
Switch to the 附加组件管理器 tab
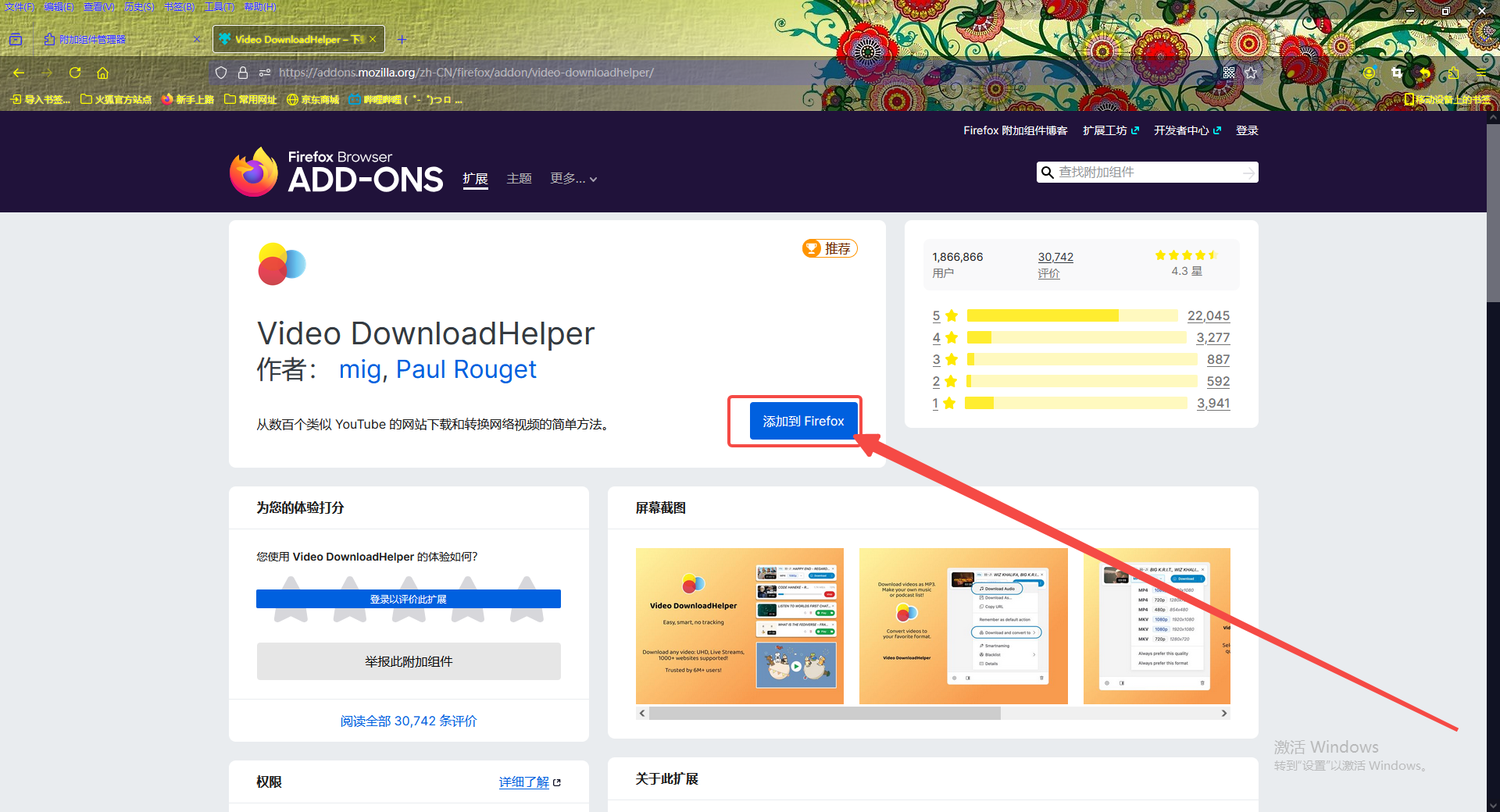(x=117, y=39)
